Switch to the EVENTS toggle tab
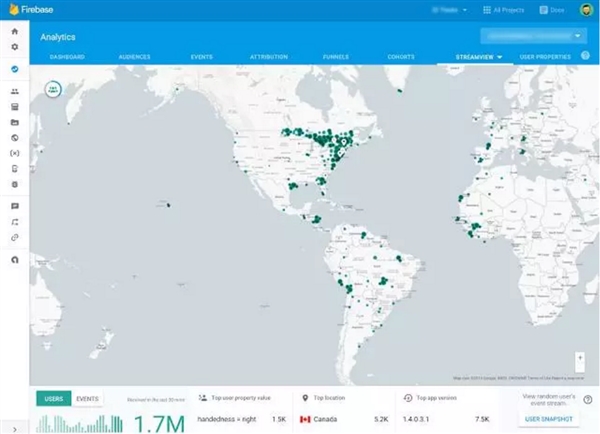This screenshot has width=600, height=434. tap(87, 398)
